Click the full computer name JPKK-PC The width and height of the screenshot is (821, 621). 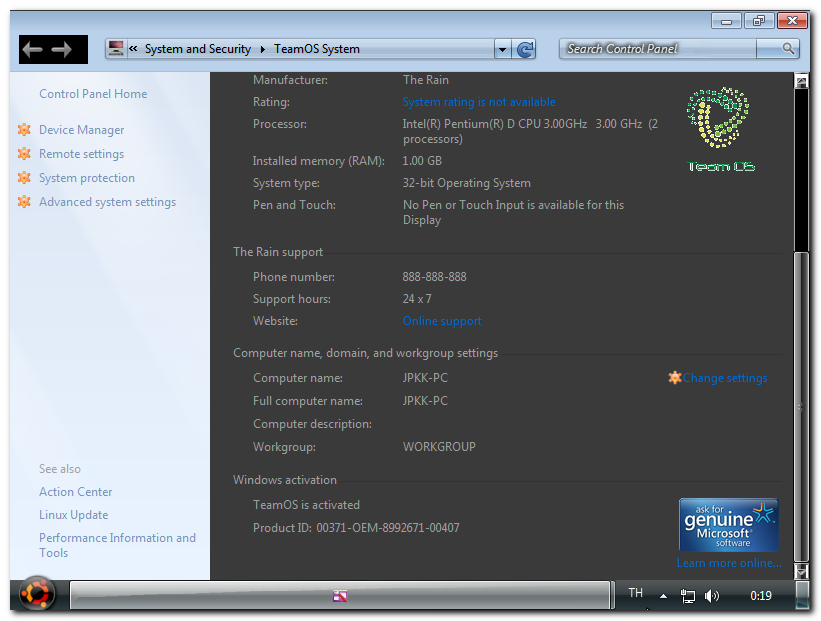[425, 401]
